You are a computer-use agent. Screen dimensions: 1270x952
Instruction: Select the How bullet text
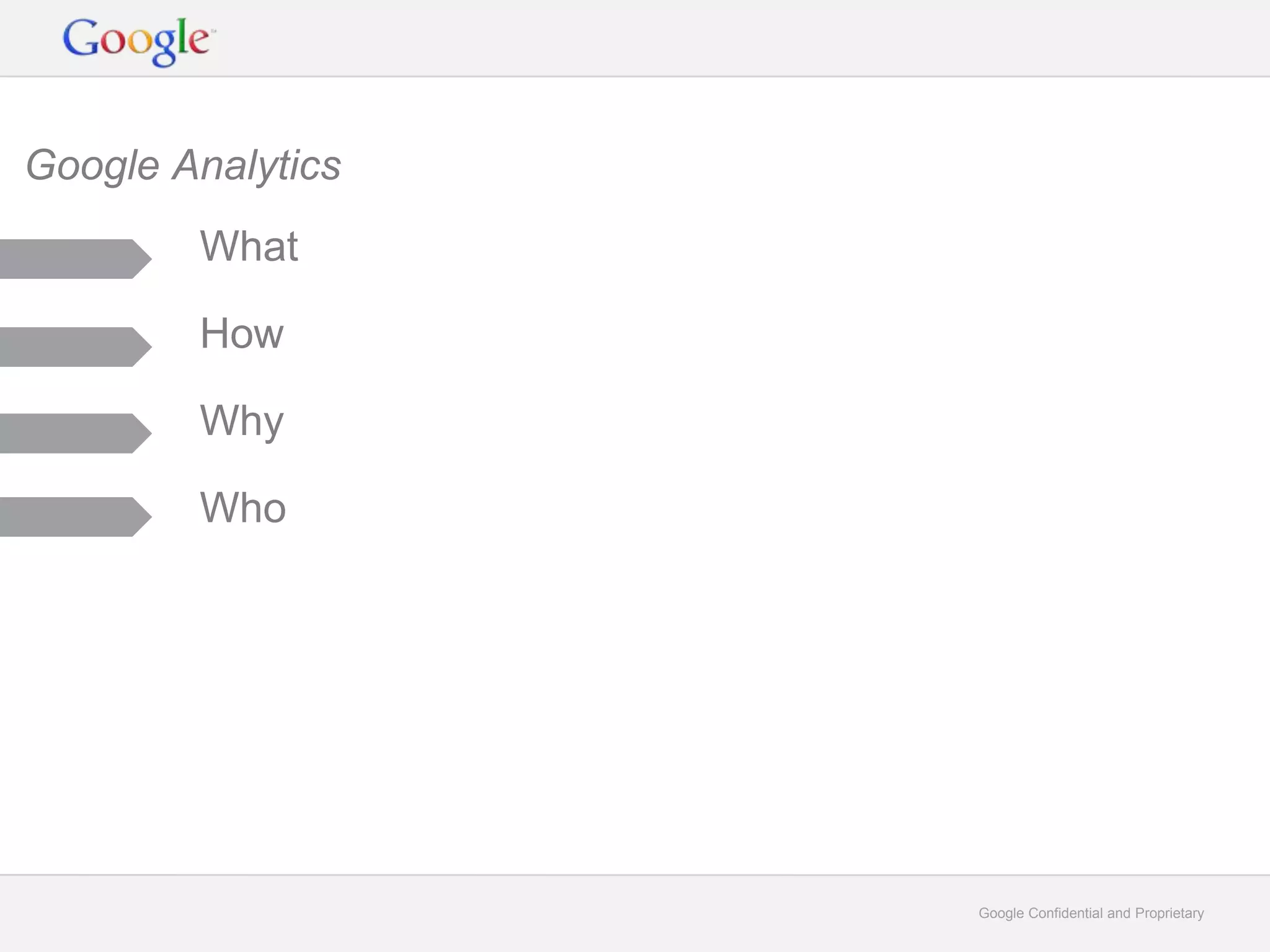(x=242, y=333)
